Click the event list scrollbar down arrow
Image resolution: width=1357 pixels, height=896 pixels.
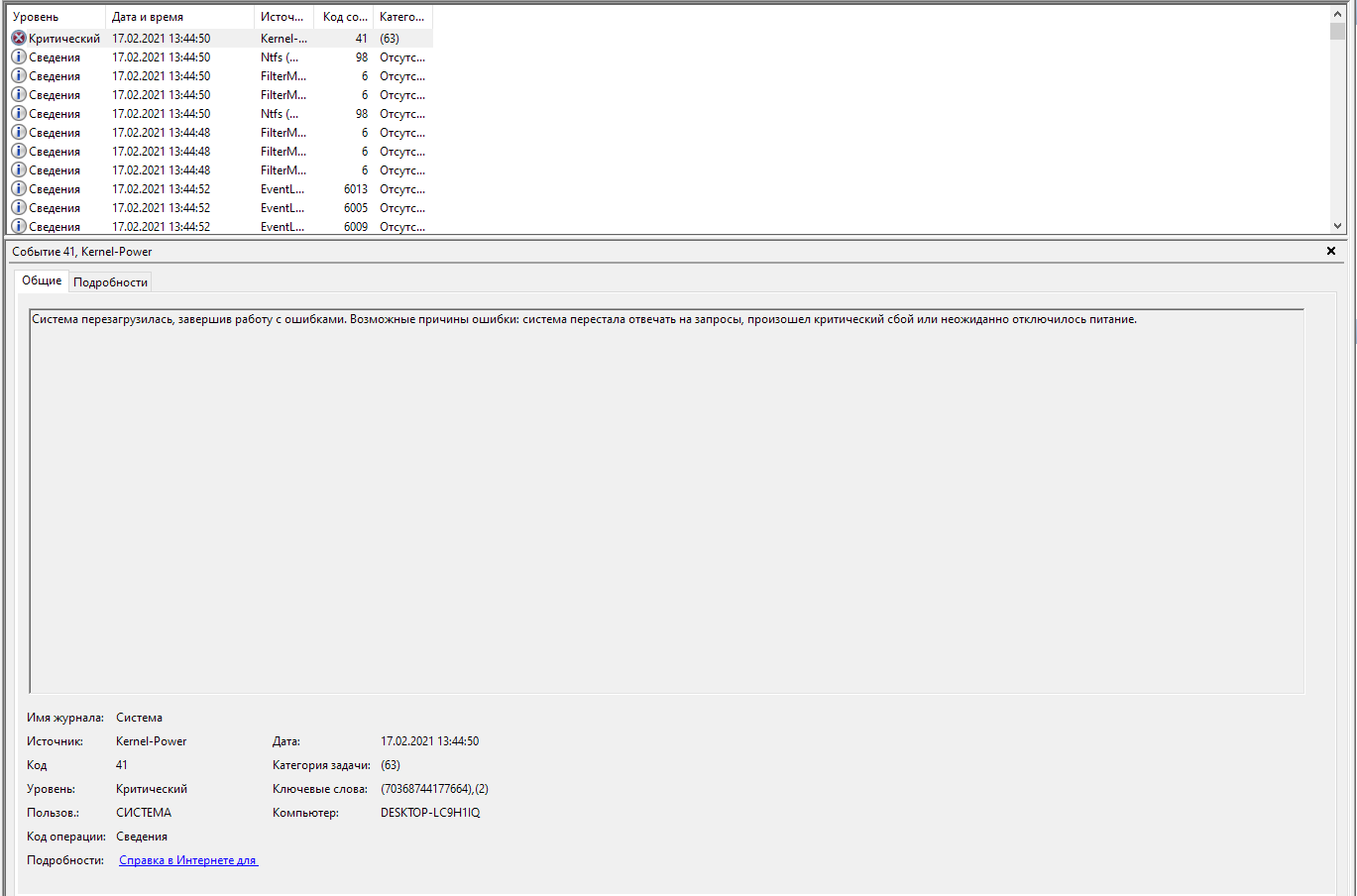click(1337, 225)
